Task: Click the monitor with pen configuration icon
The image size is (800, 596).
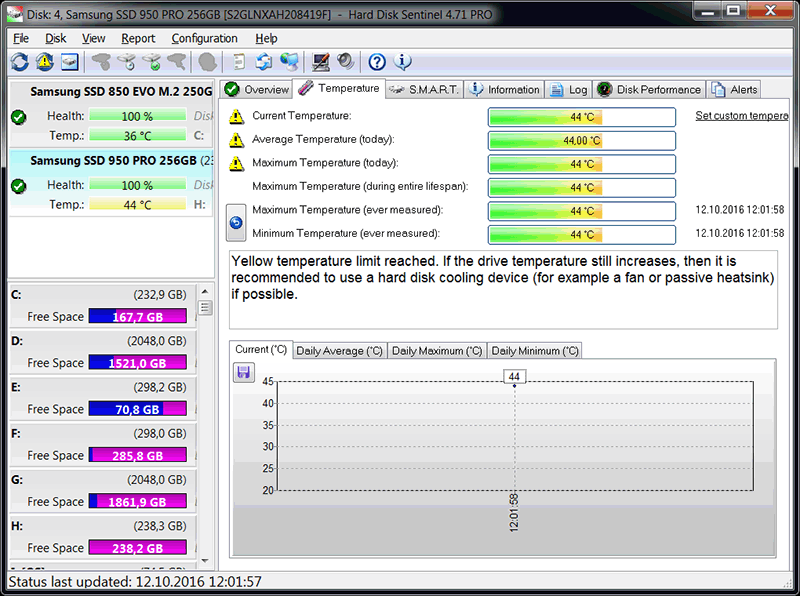Action: pos(320,62)
